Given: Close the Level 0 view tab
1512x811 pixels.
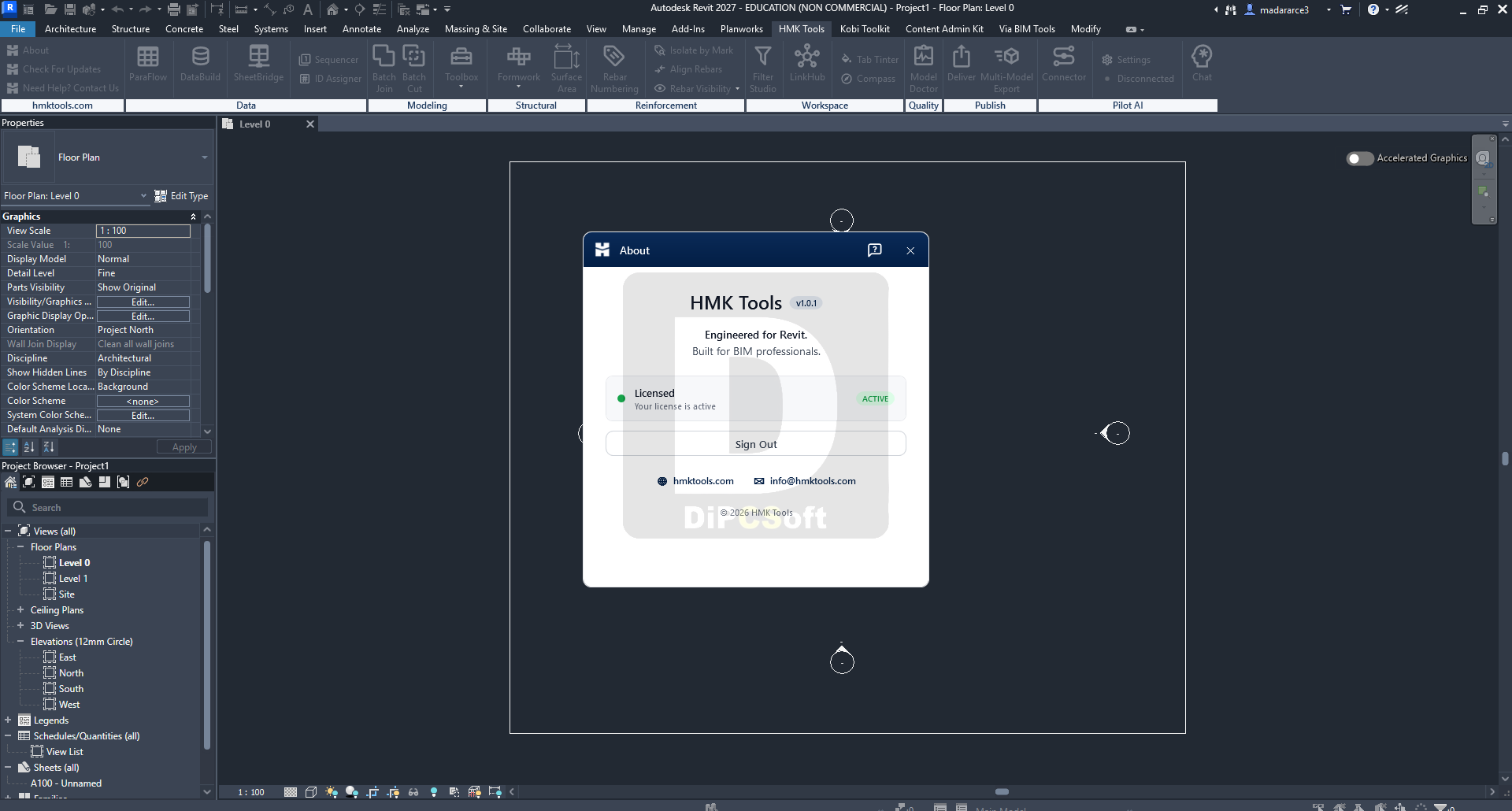Looking at the screenshot, I should (x=310, y=124).
